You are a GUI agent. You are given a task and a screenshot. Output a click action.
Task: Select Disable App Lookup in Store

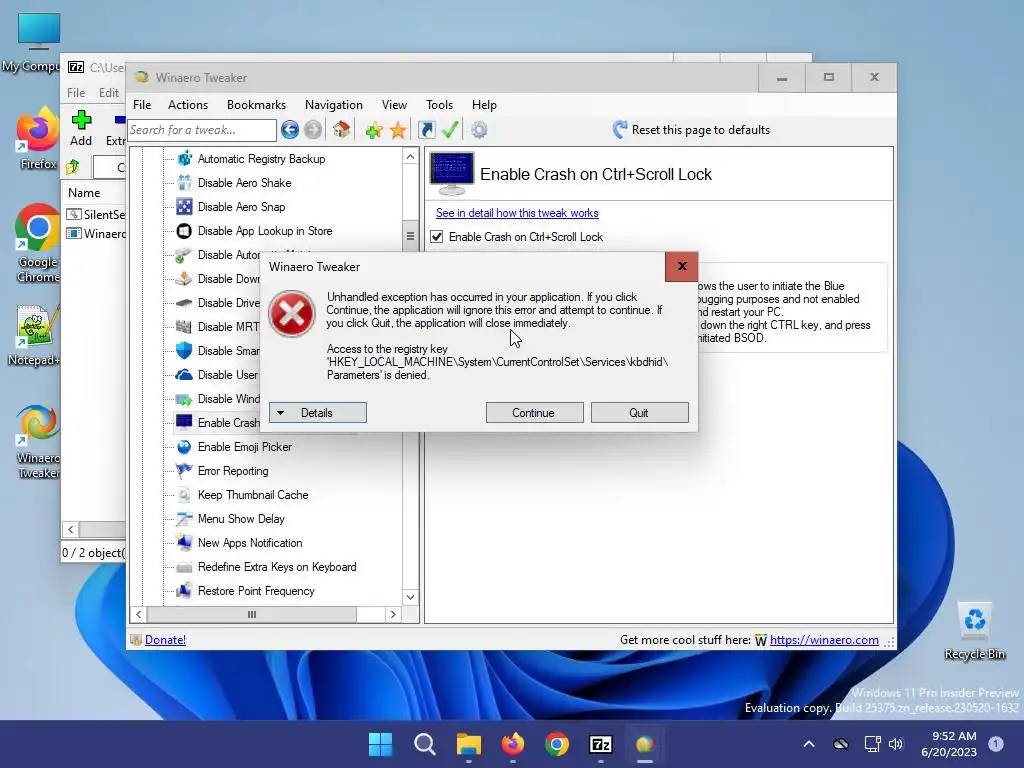pos(264,231)
